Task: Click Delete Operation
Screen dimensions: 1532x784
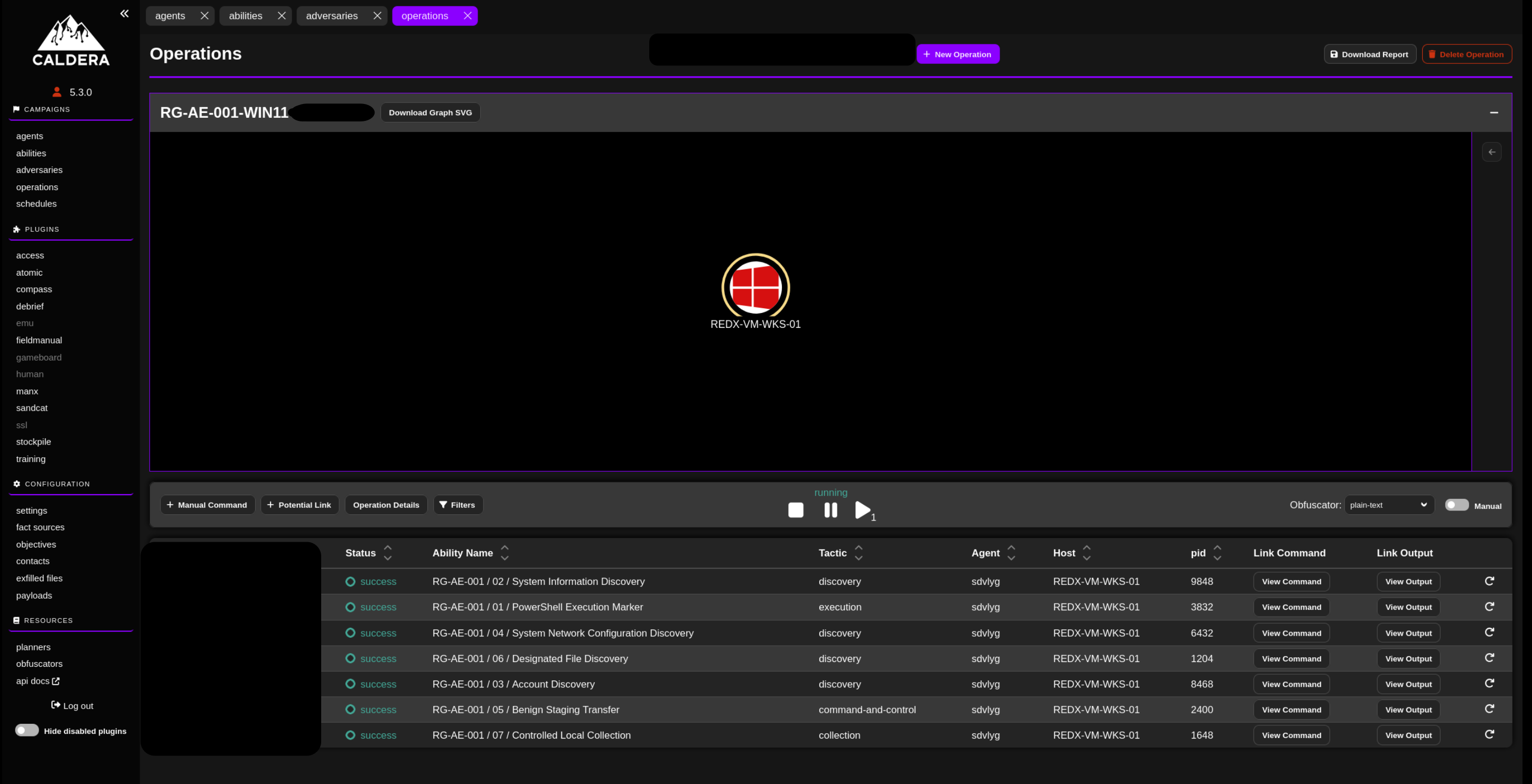Action: tap(1466, 54)
